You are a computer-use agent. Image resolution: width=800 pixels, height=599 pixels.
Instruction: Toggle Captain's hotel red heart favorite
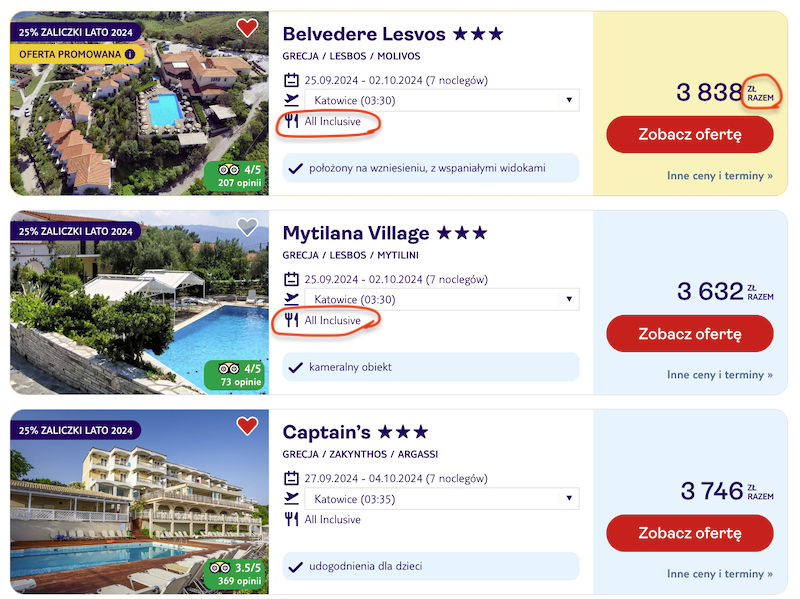coord(247,426)
